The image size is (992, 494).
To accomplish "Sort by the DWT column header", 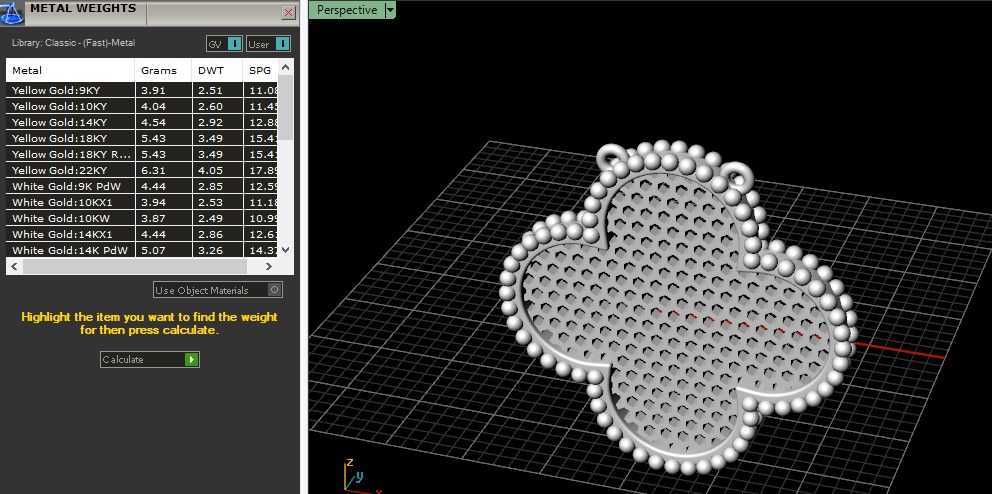I will (x=217, y=70).
